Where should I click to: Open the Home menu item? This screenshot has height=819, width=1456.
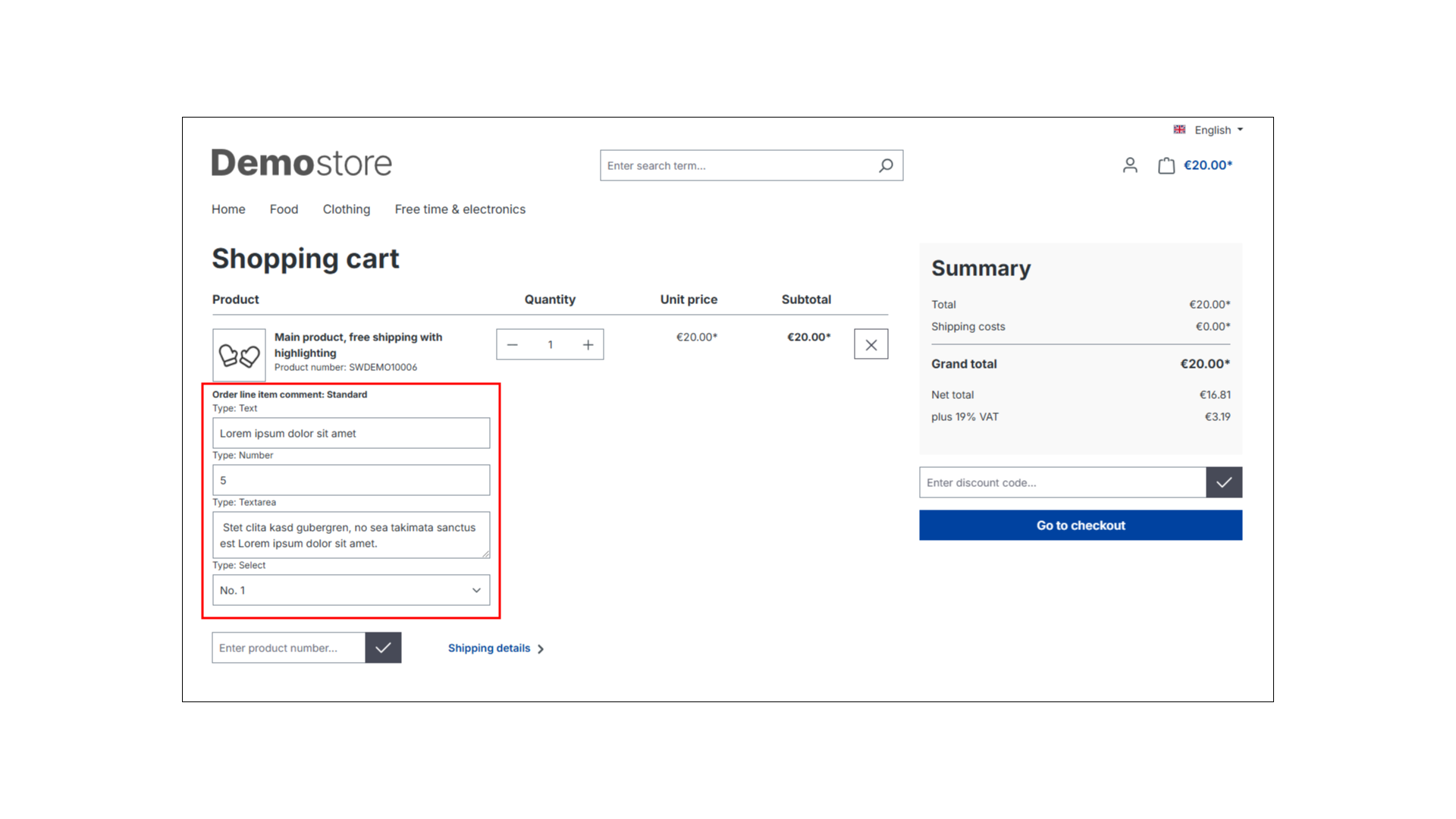click(228, 209)
